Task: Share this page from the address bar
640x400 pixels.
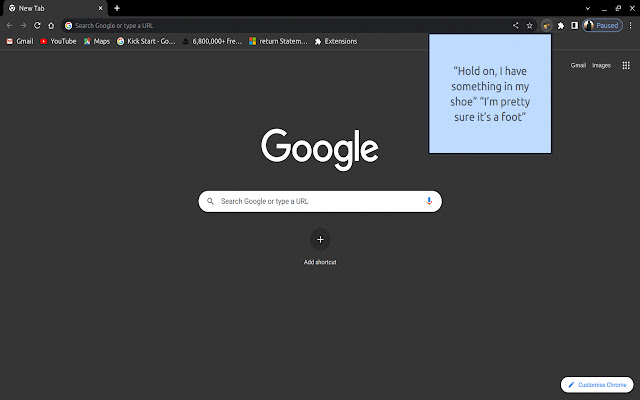Action: 516,25
